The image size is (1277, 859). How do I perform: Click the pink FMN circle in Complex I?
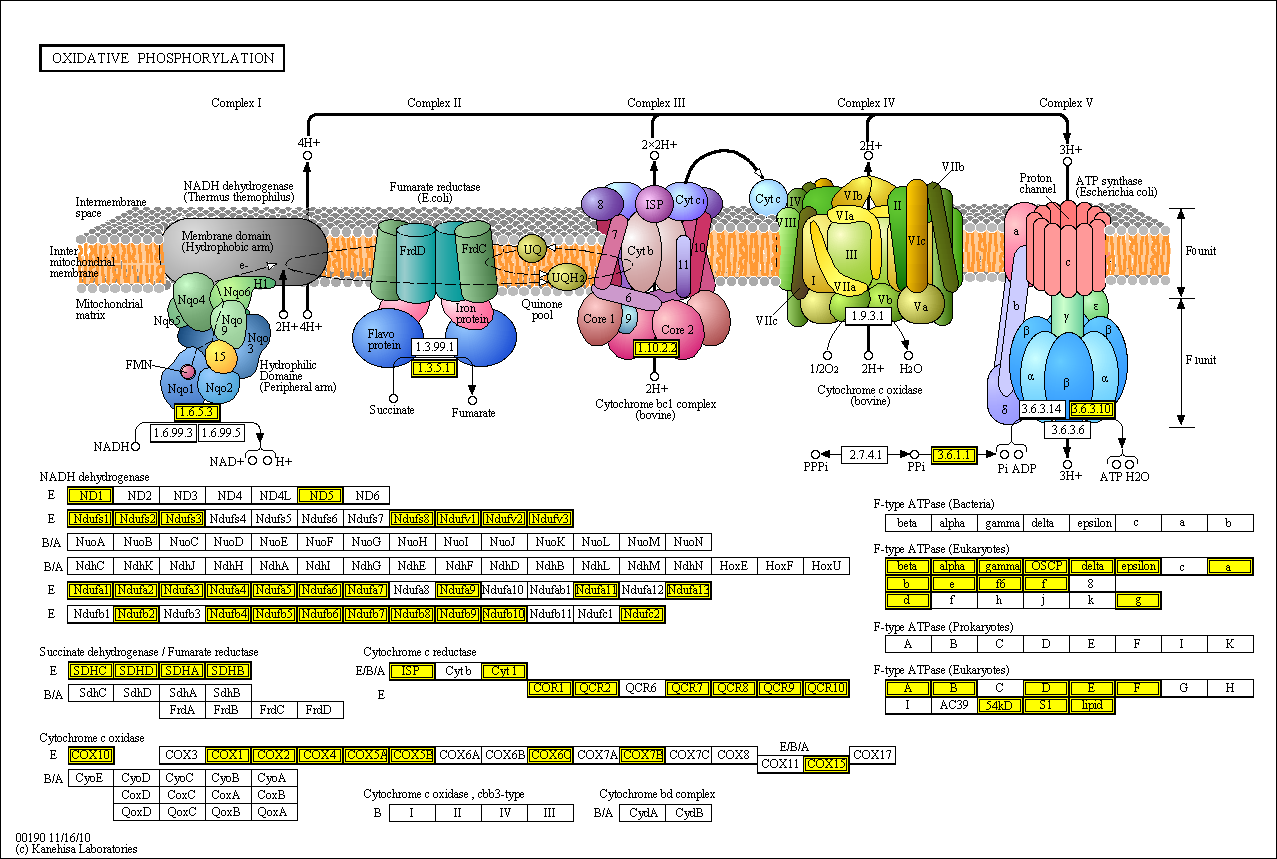[x=187, y=373]
